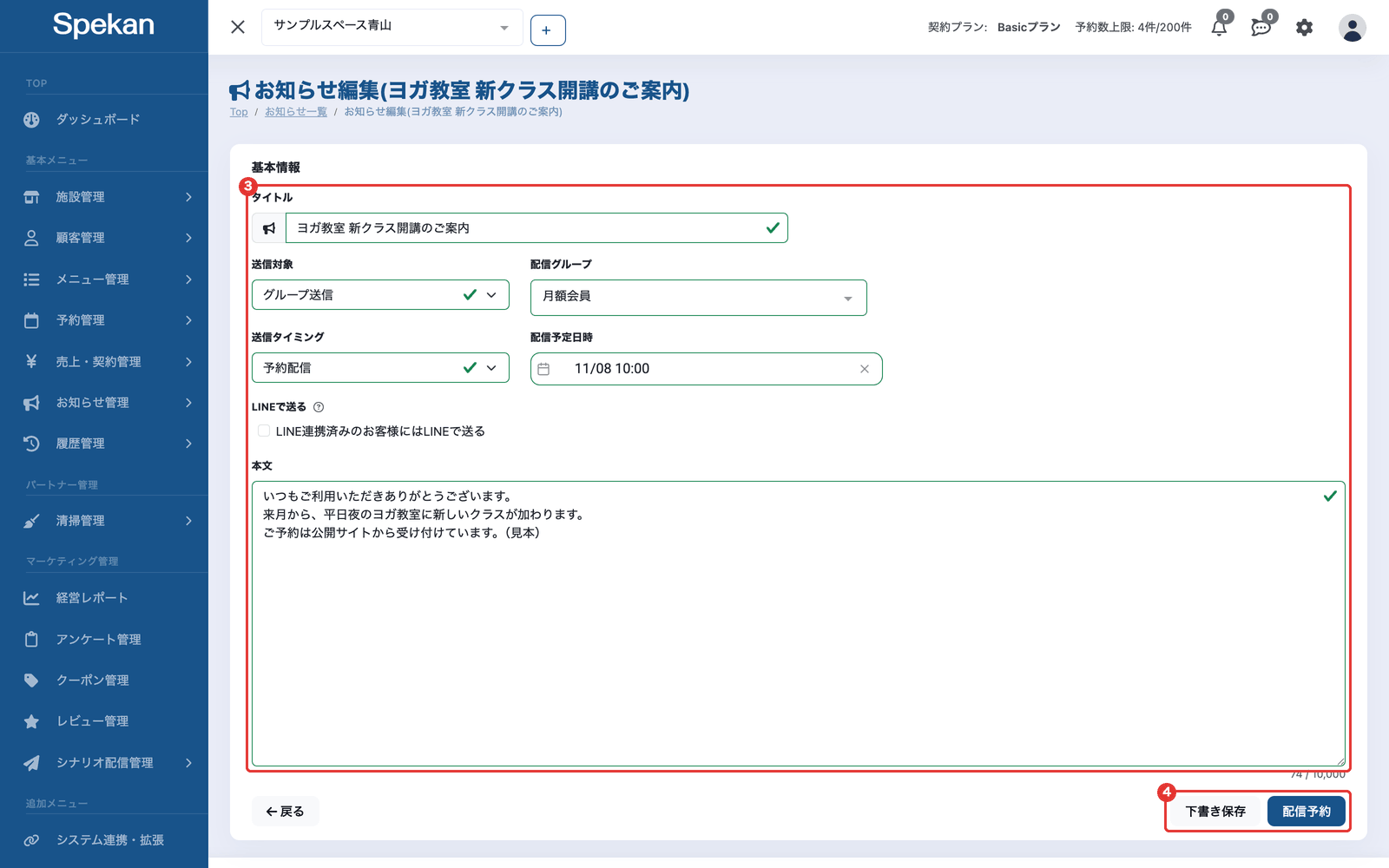The width and height of the screenshot is (1389, 868).
Task: Follow the Top breadcrumb link
Action: tap(239, 112)
